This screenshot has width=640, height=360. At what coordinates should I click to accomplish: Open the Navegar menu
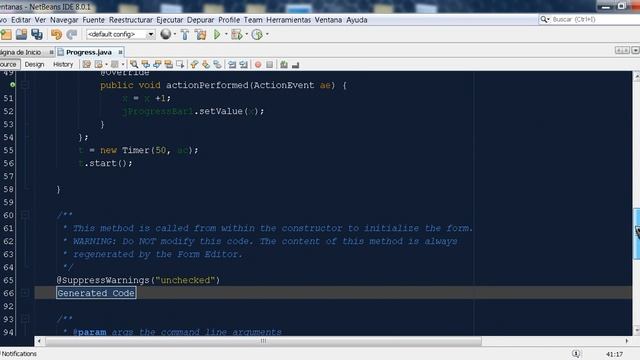click(64, 20)
